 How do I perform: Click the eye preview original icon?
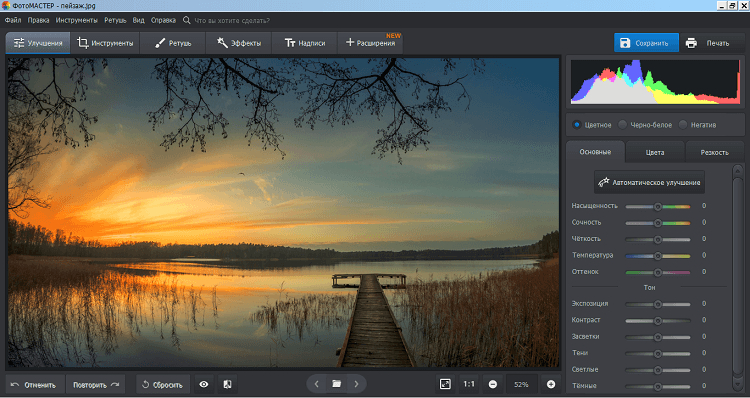[204, 384]
